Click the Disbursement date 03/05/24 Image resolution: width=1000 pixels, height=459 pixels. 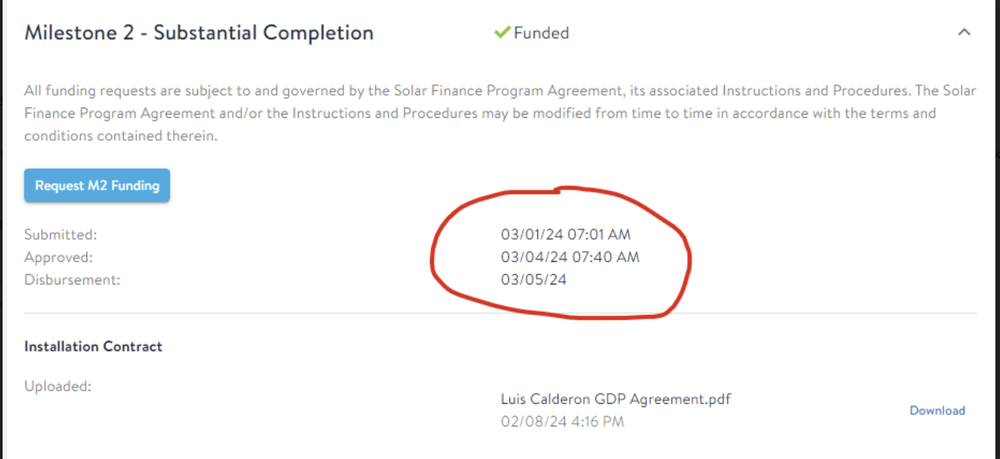click(x=533, y=279)
